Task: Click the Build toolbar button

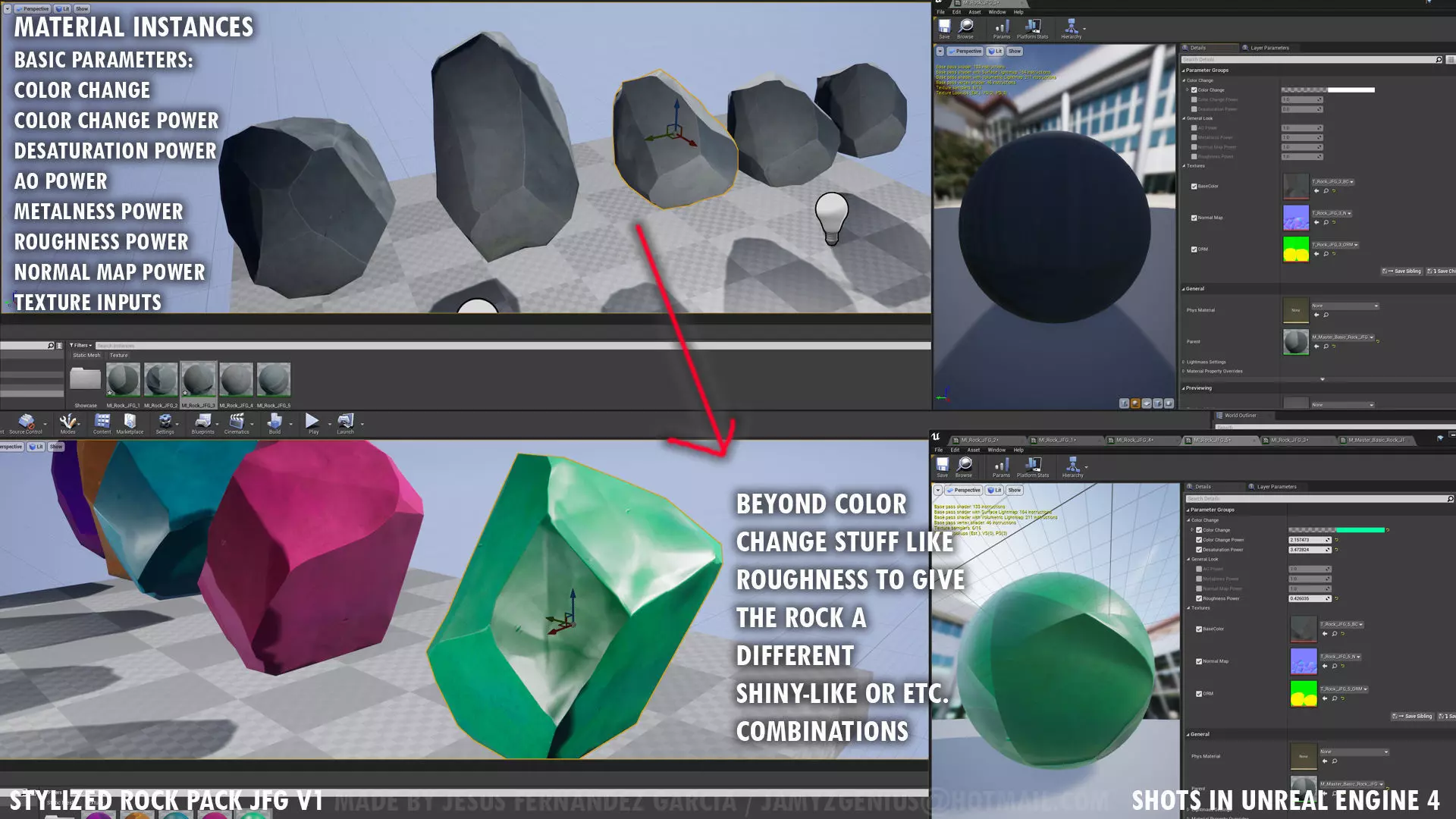Action: (275, 423)
